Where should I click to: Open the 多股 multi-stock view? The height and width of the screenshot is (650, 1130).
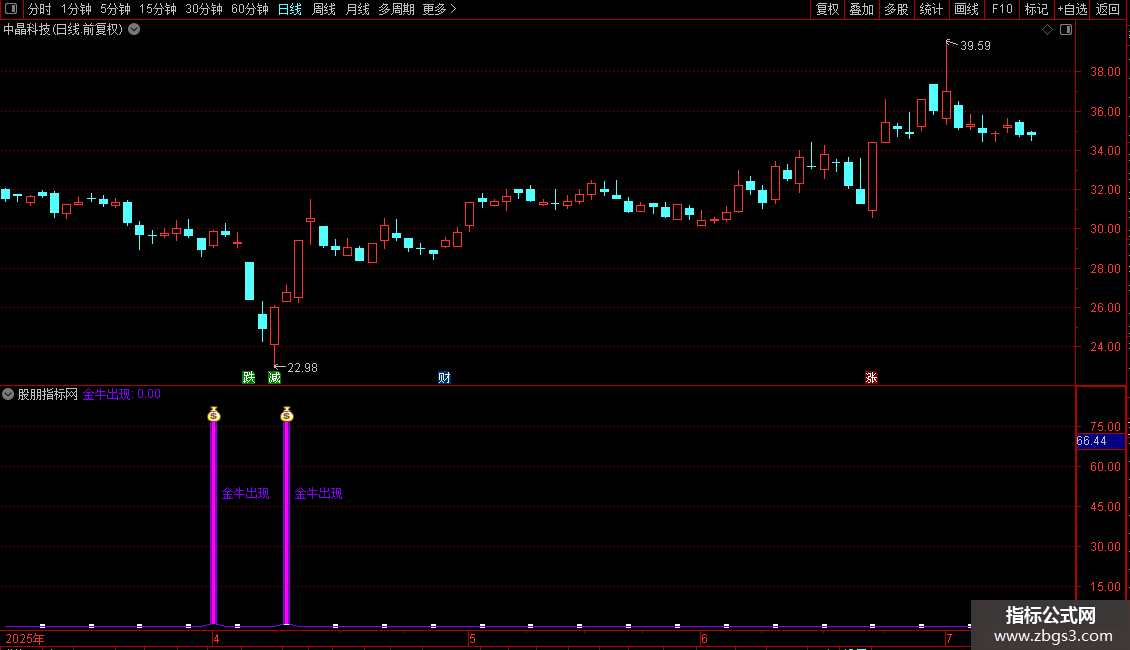tap(896, 9)
